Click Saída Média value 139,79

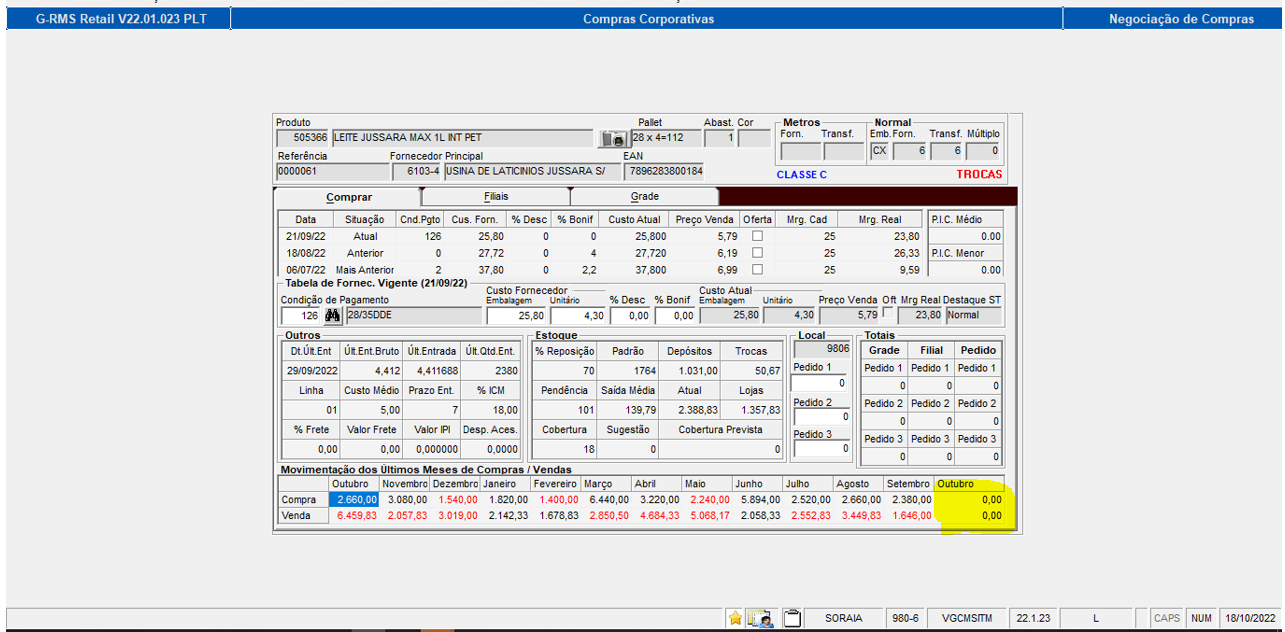[x=629, y=409]
